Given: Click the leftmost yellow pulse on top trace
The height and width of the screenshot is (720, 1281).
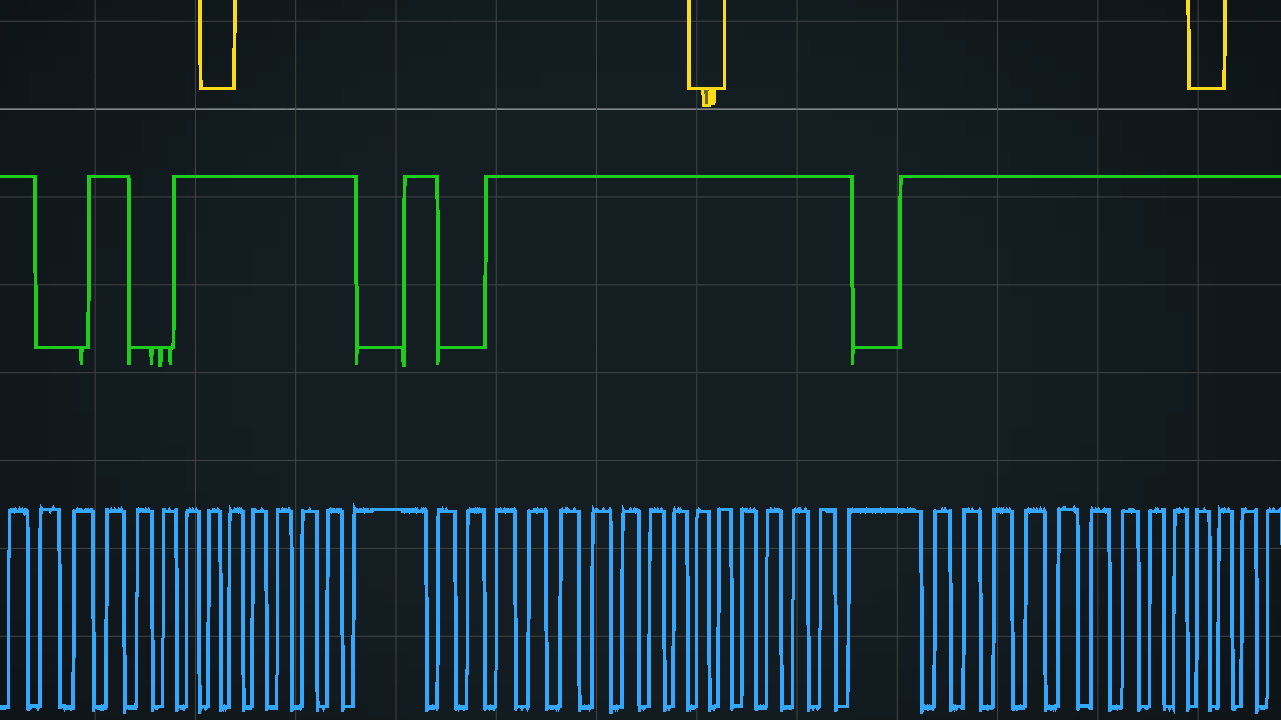Looking at the screenshot, I should tap(217, 45).
